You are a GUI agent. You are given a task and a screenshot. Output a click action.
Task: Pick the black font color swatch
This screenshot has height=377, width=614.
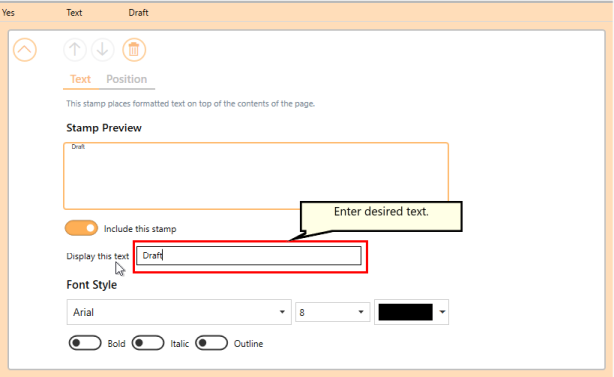point(405,312)
